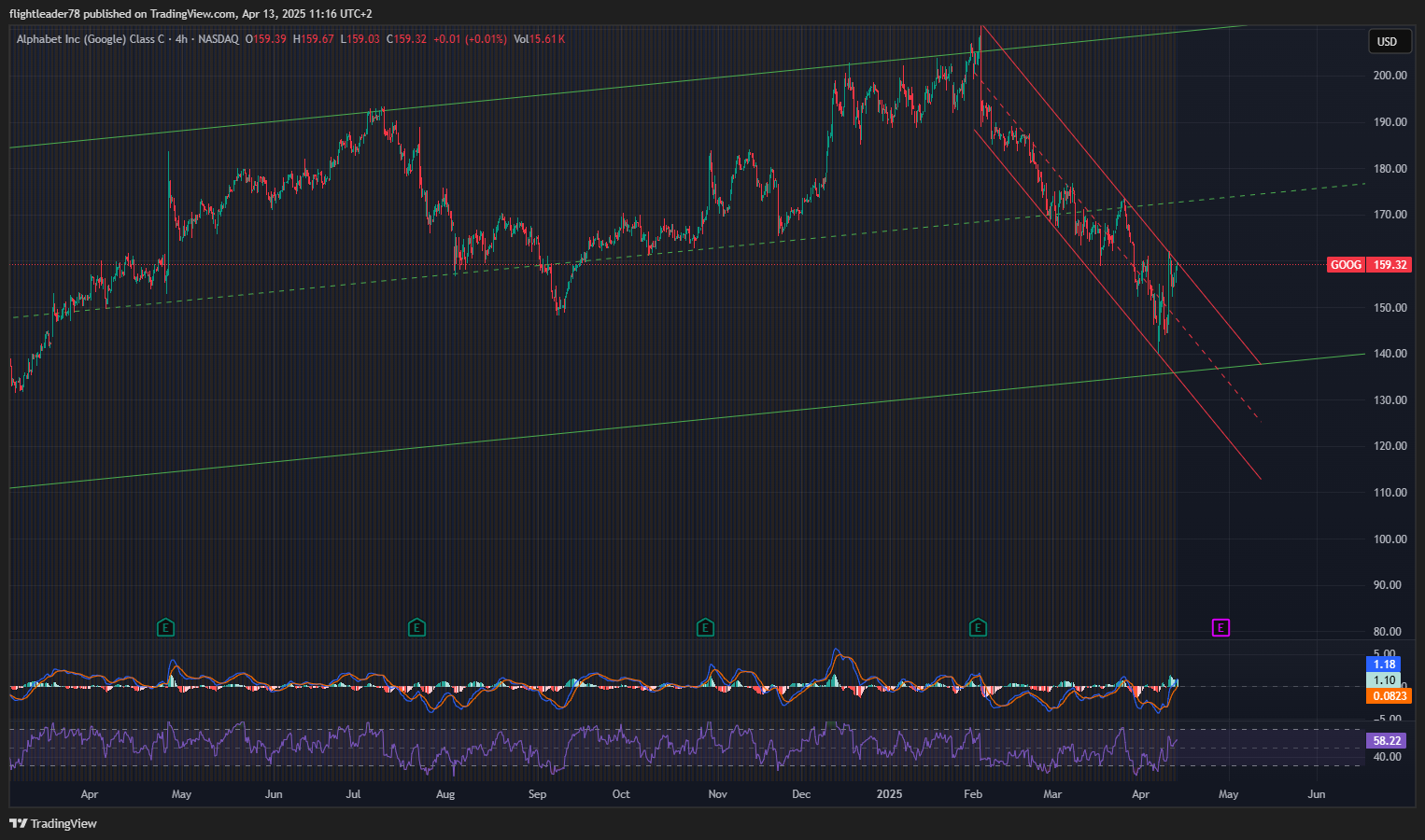
Task: Click the 'Aug' time axis label
Action: click(445, 795)
